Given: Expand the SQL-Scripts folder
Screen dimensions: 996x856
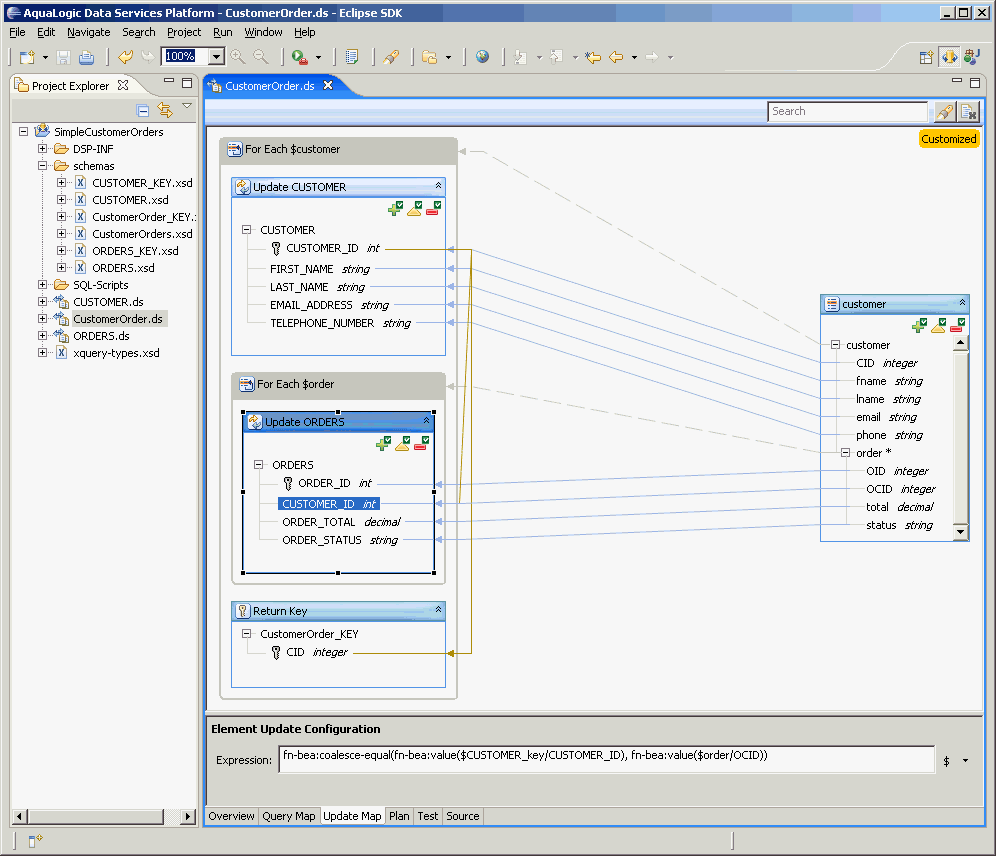Looking at the screenshot, I should pos(43,284).
